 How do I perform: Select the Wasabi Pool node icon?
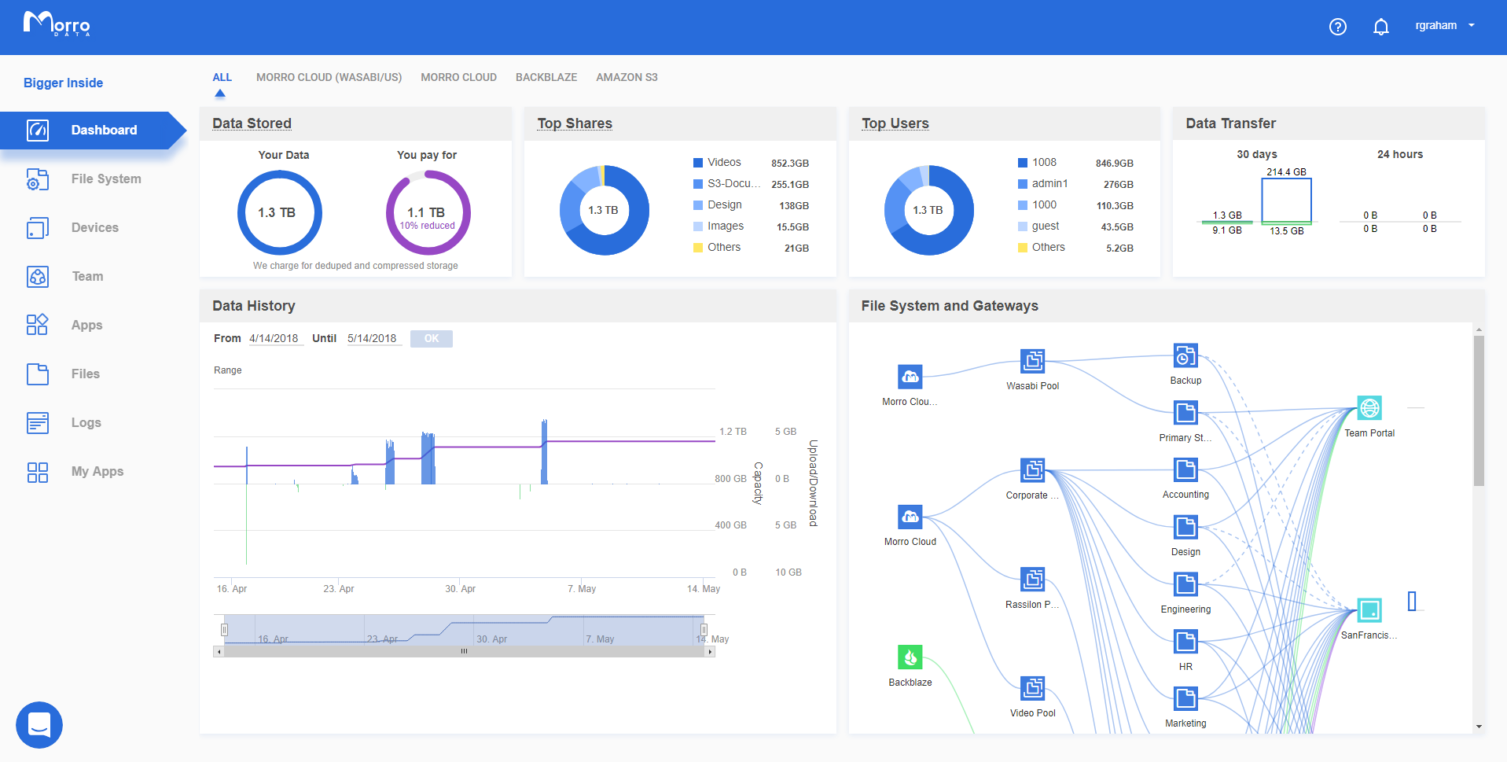[1033, 360]
